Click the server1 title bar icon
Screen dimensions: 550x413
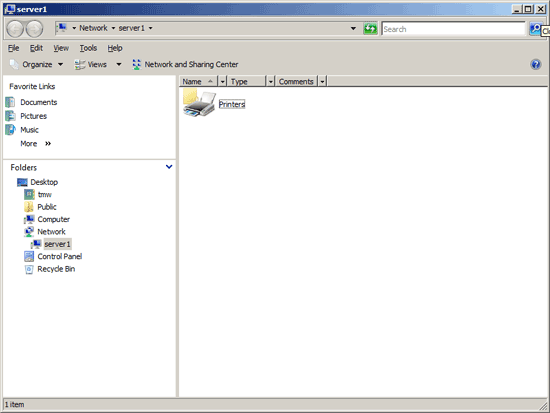click(x=9, y=9)
